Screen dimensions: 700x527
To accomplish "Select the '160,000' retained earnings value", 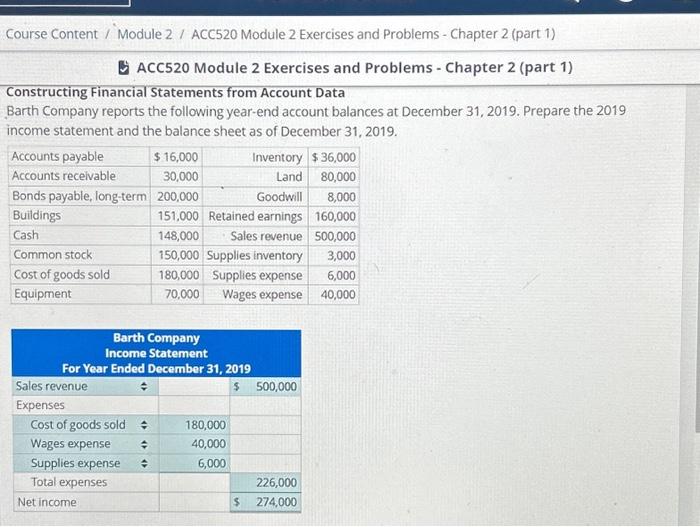I will click(x=334, y=216).
